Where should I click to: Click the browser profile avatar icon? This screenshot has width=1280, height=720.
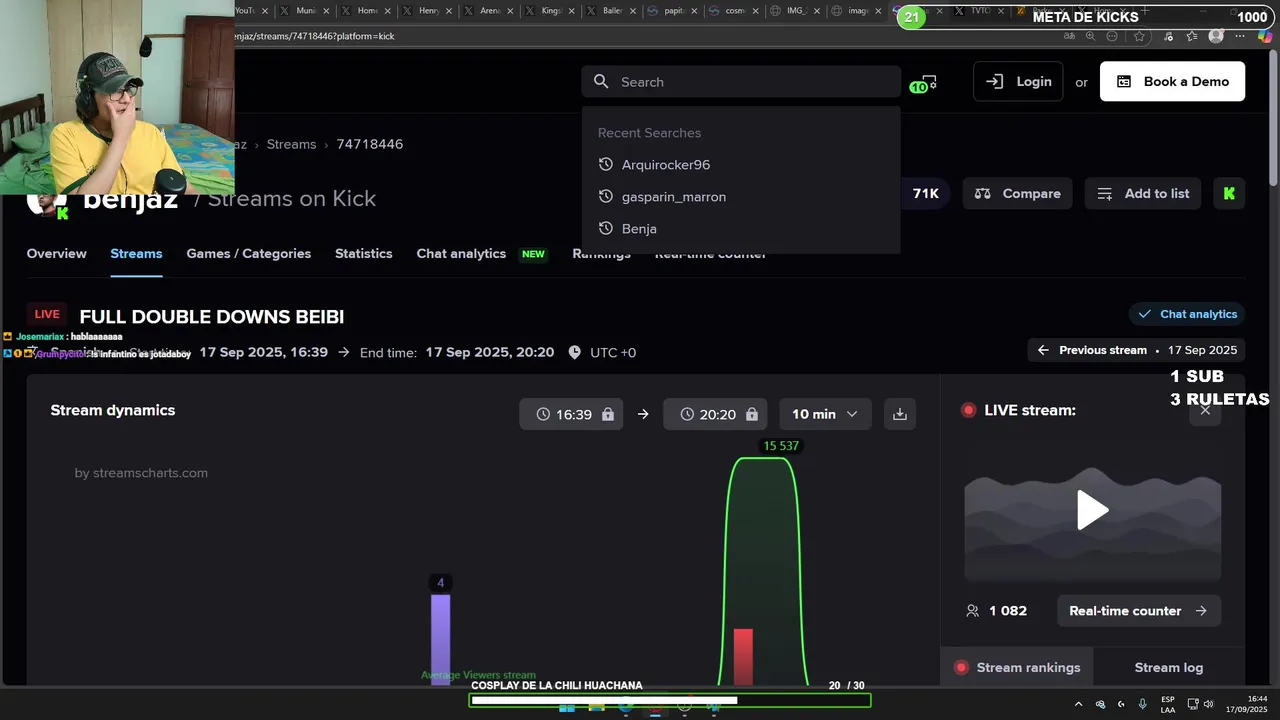(x=1216, y=36)
